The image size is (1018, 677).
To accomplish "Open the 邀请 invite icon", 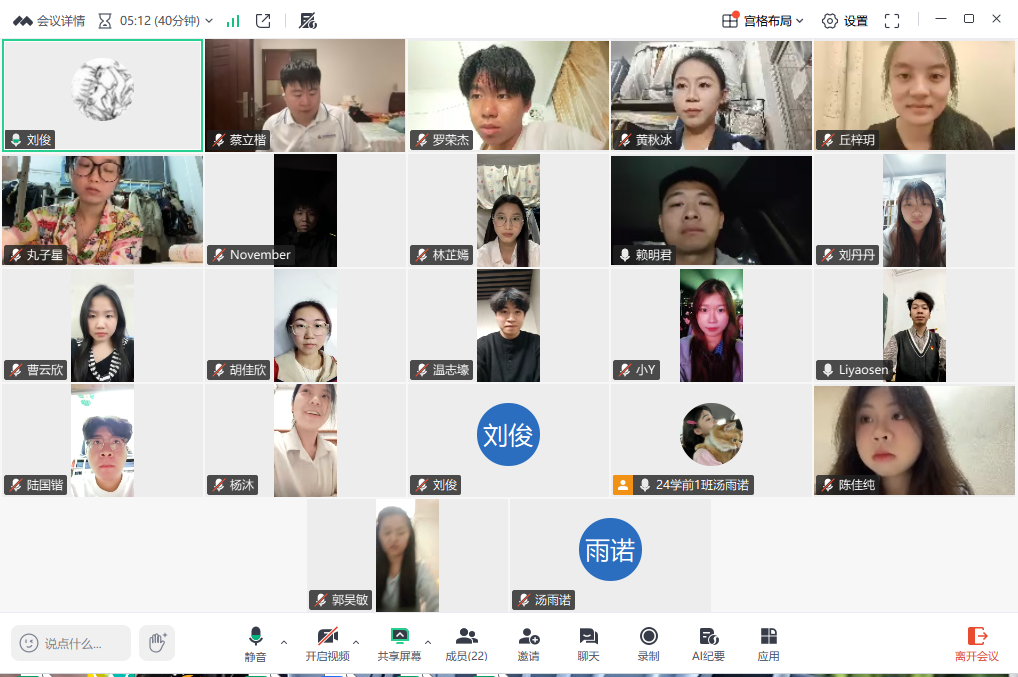I will [x=528, y=643].
